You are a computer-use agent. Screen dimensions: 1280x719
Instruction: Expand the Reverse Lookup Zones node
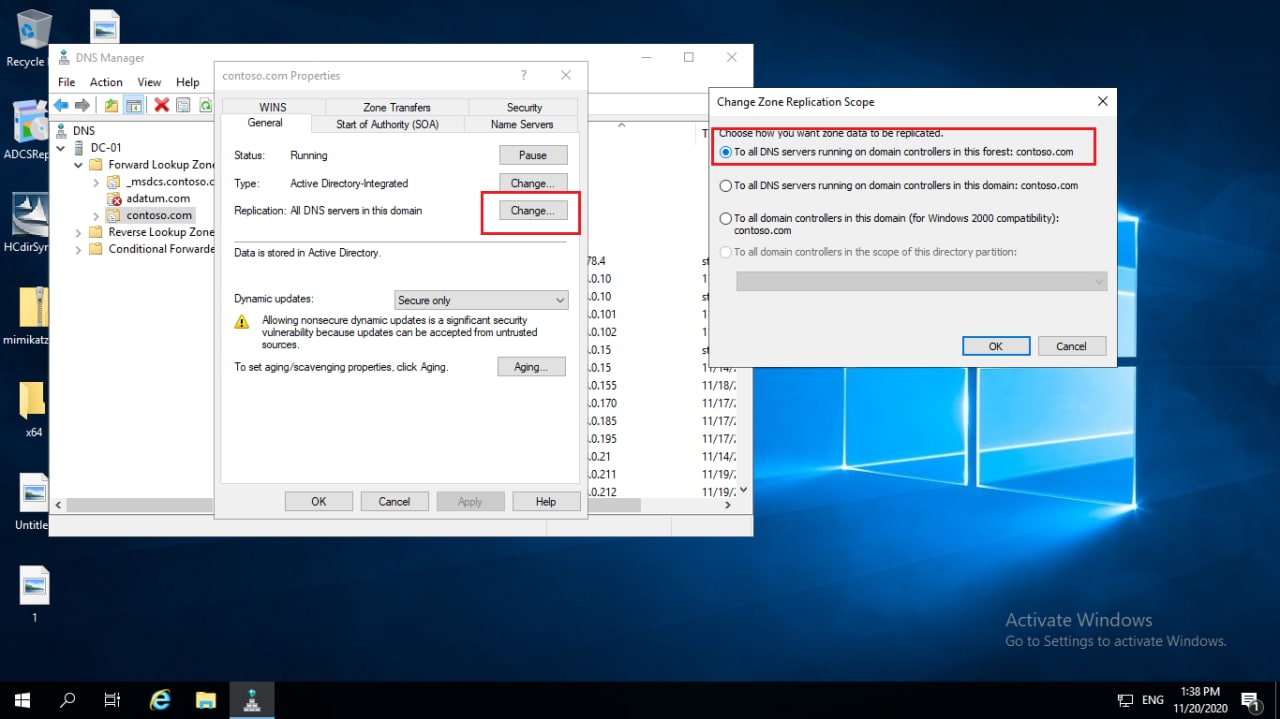click(79, 232)
